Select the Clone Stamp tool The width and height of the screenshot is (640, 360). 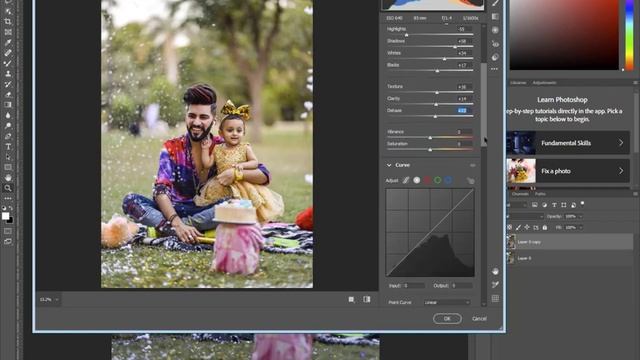tap(8, 74)
